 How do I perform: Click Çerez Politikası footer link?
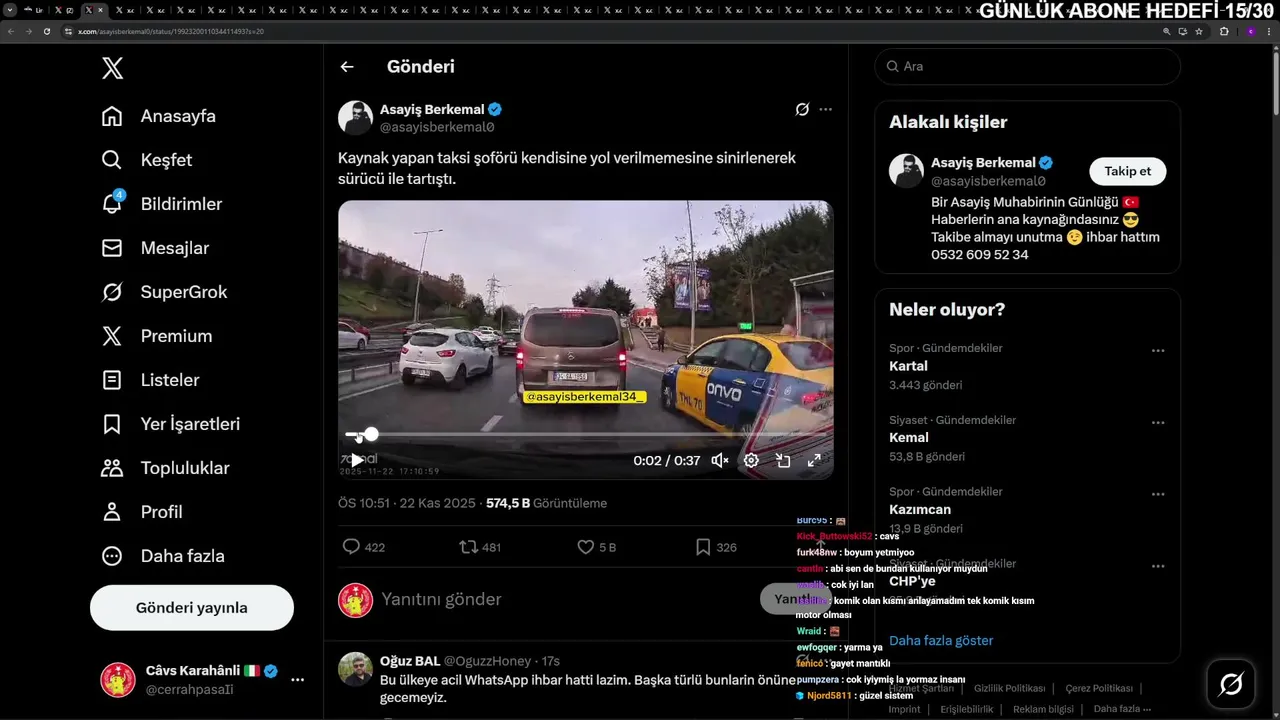click(1098, 688)
